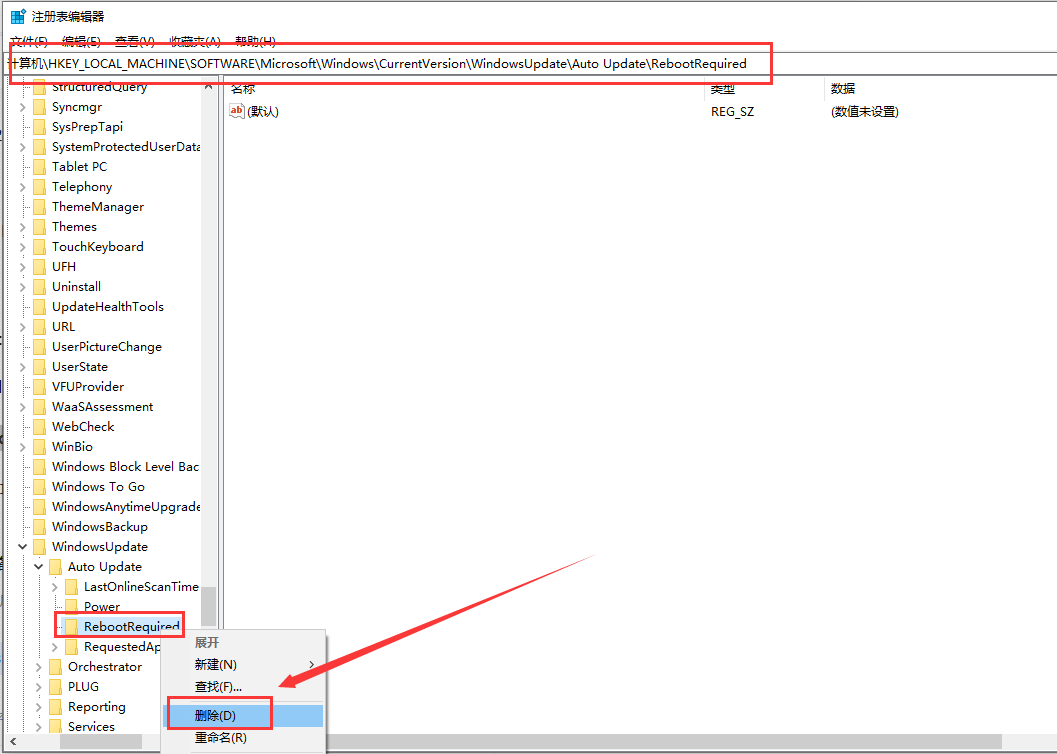Screen dimensions: 1057x754
Task: Click the Themes folder icon
Action: tap(40, 226)
